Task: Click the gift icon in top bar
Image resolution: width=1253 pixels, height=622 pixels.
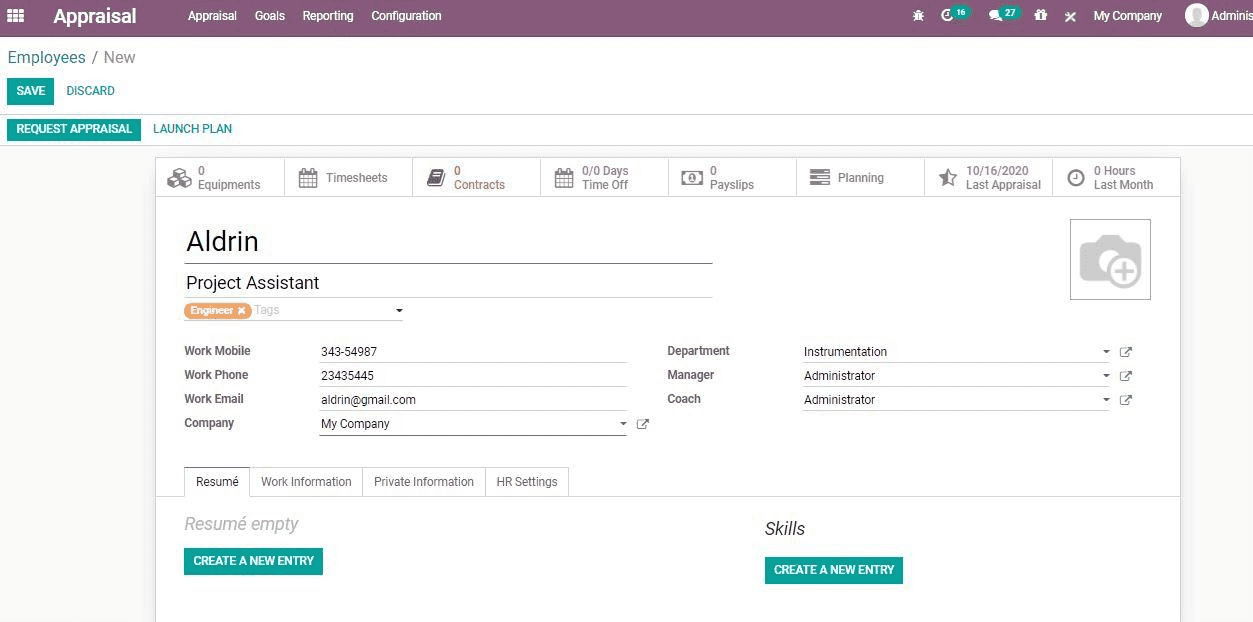Action: click(x=1041, y=16)
